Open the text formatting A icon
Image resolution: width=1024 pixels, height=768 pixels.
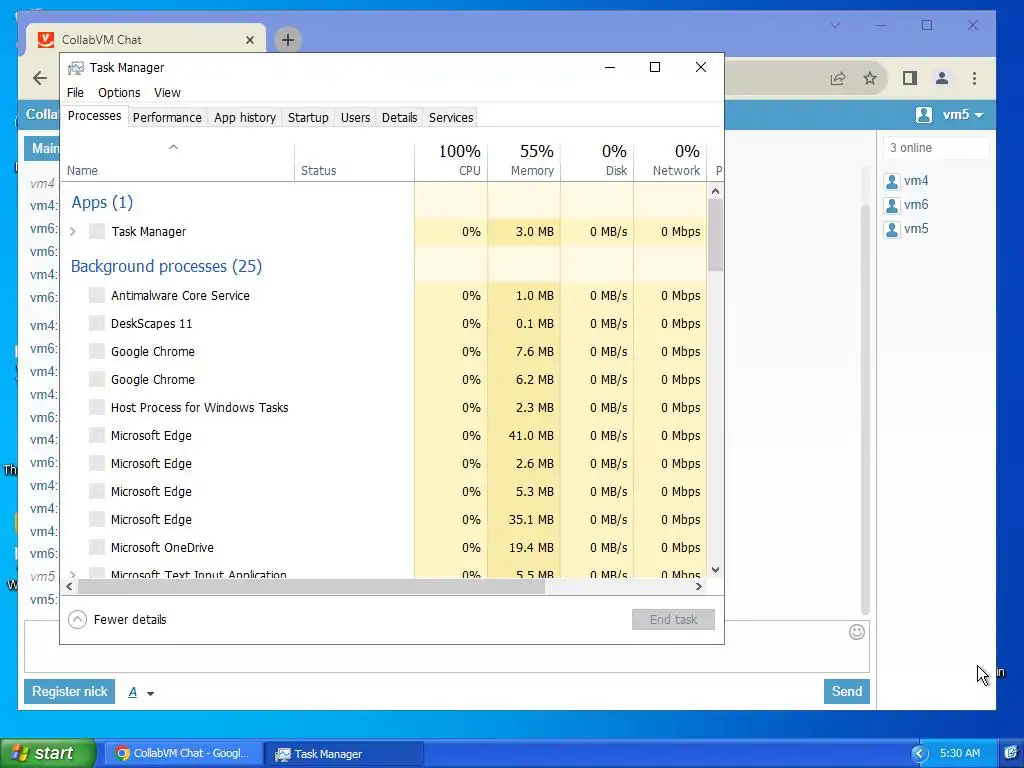(x=133, y=692)
